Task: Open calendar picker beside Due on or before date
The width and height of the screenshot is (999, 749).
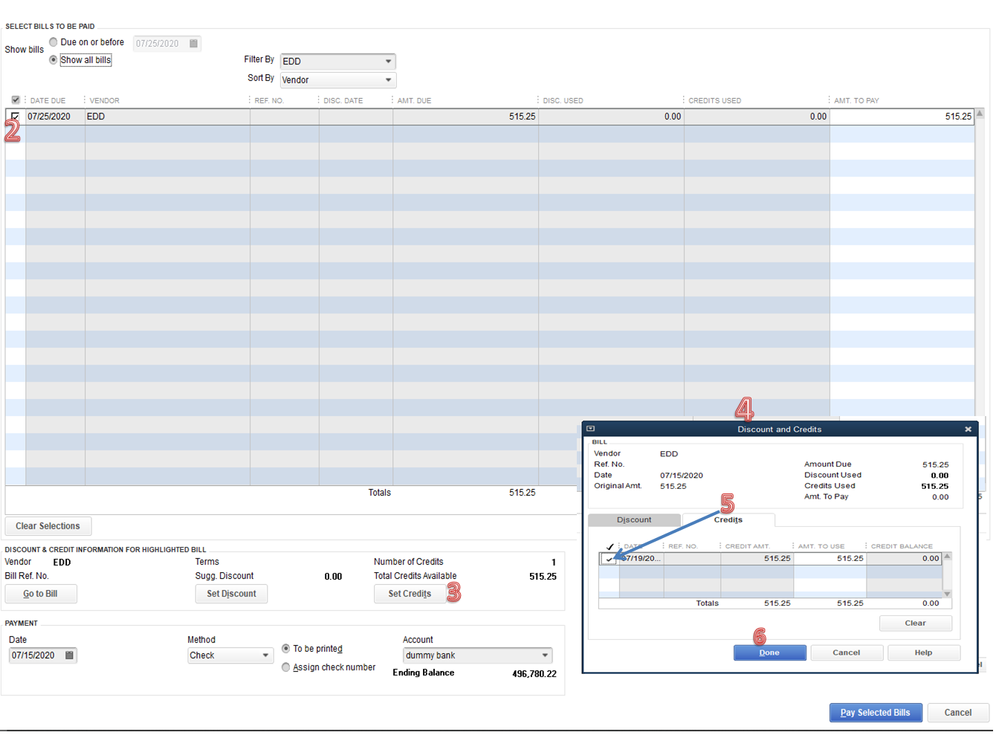Action: click(x=194, y=43)
